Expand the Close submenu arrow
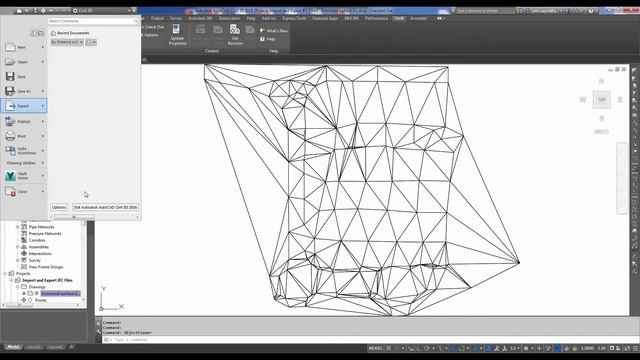Viewport: 640px width, 360px height. pos(43,191)
